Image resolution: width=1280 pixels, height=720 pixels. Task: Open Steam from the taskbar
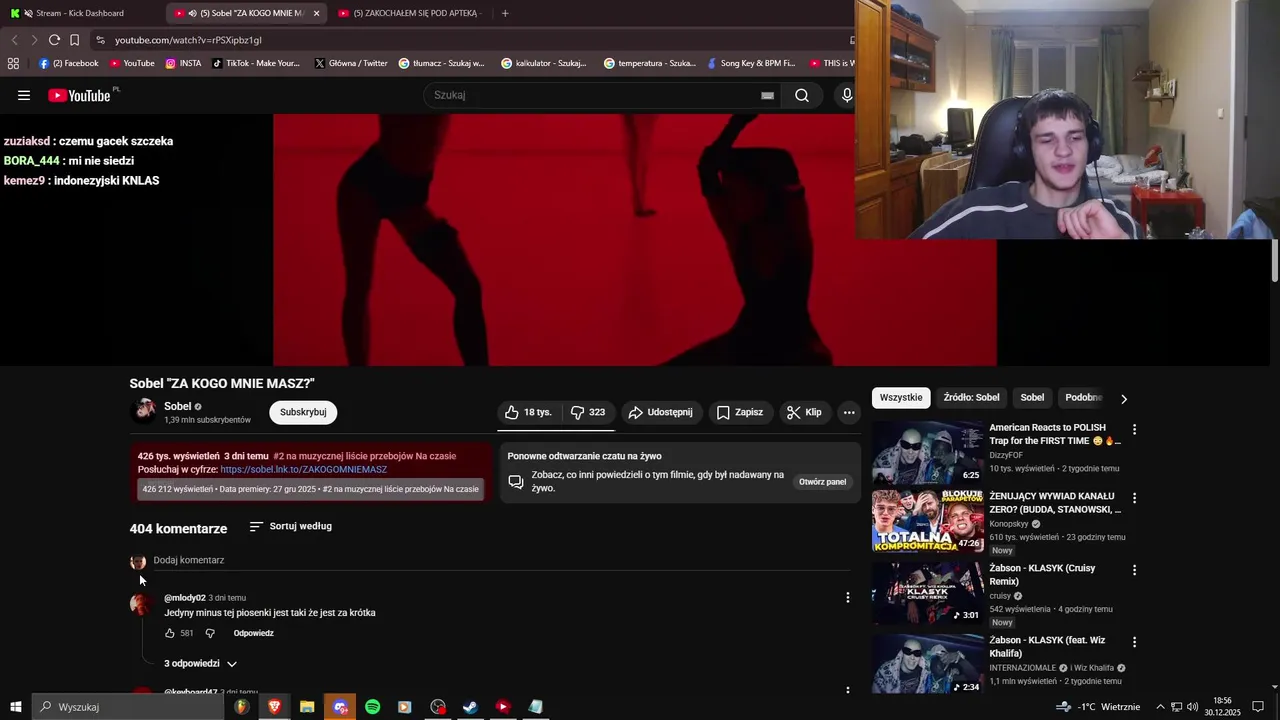click(470, 707)
